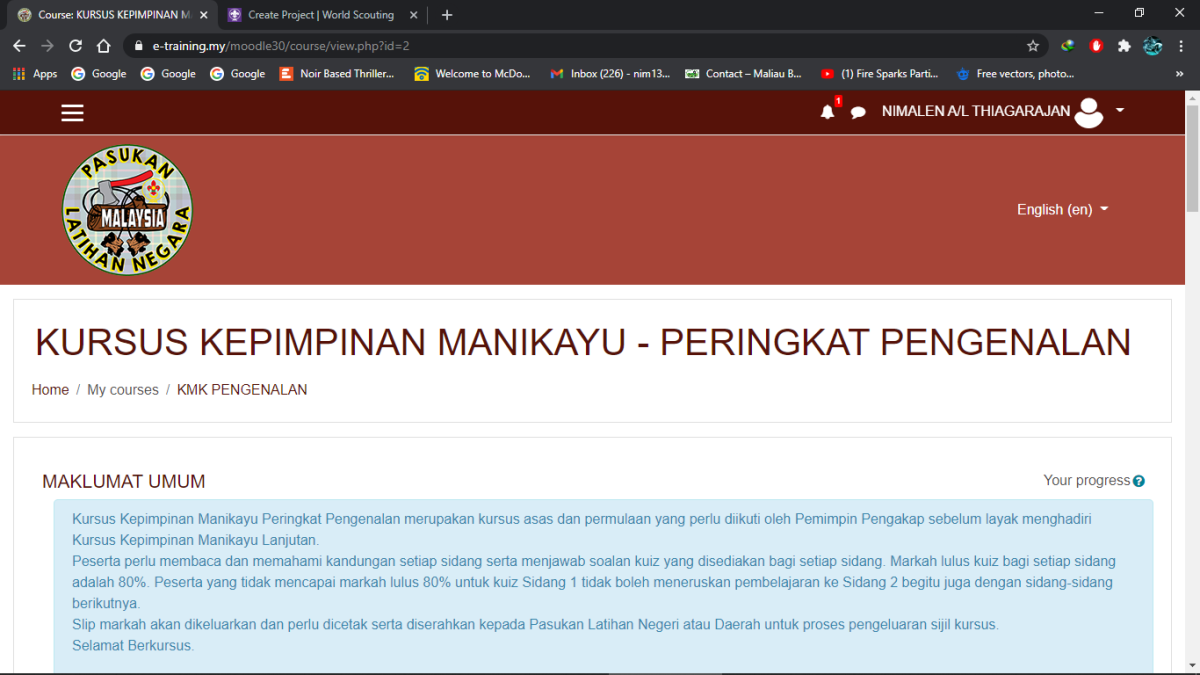Click the Chrome profile avatar
The image size is (1200, 675).
[1152, 45]
